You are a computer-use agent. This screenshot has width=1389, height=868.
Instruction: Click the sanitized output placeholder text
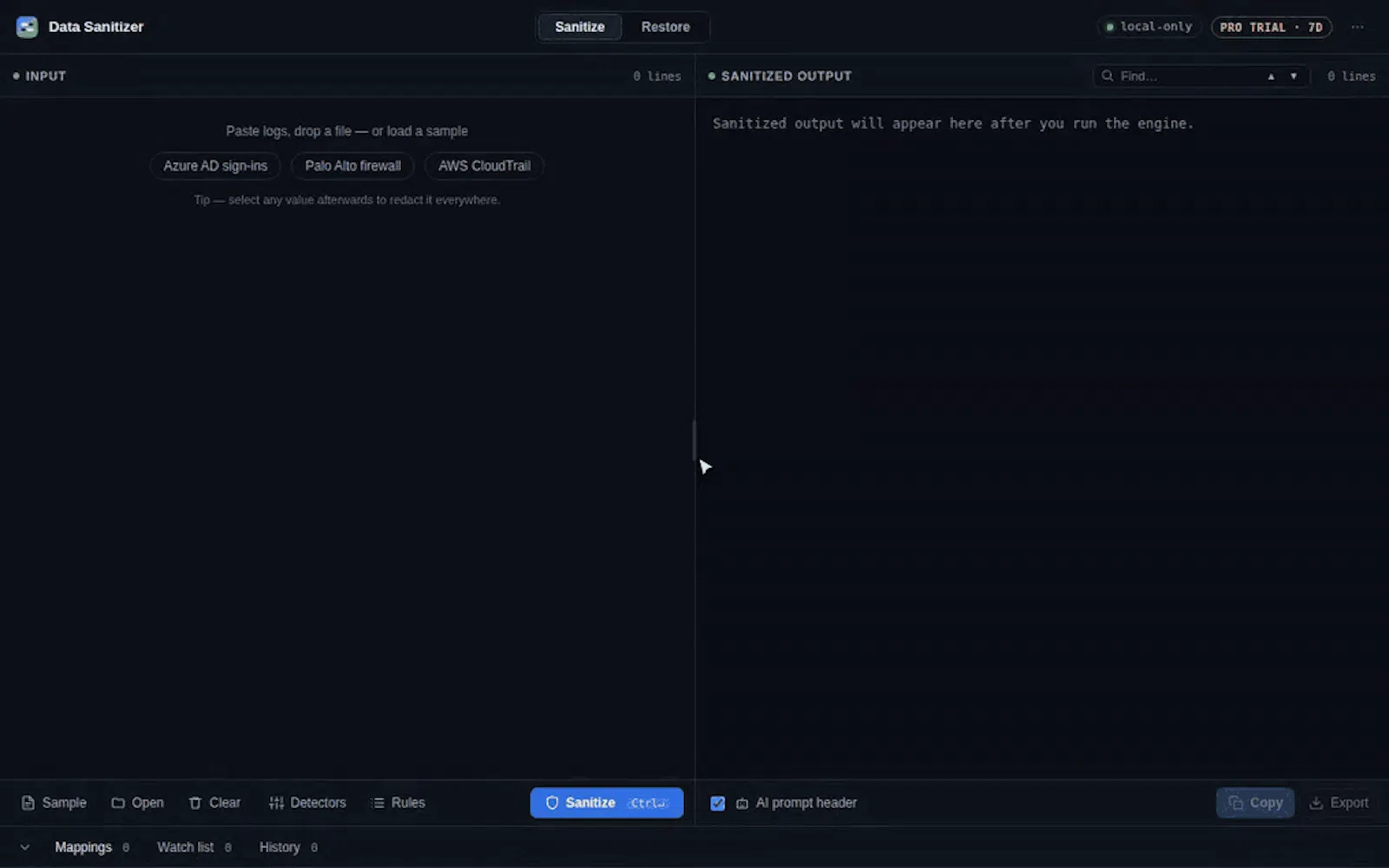pos(953,123)
